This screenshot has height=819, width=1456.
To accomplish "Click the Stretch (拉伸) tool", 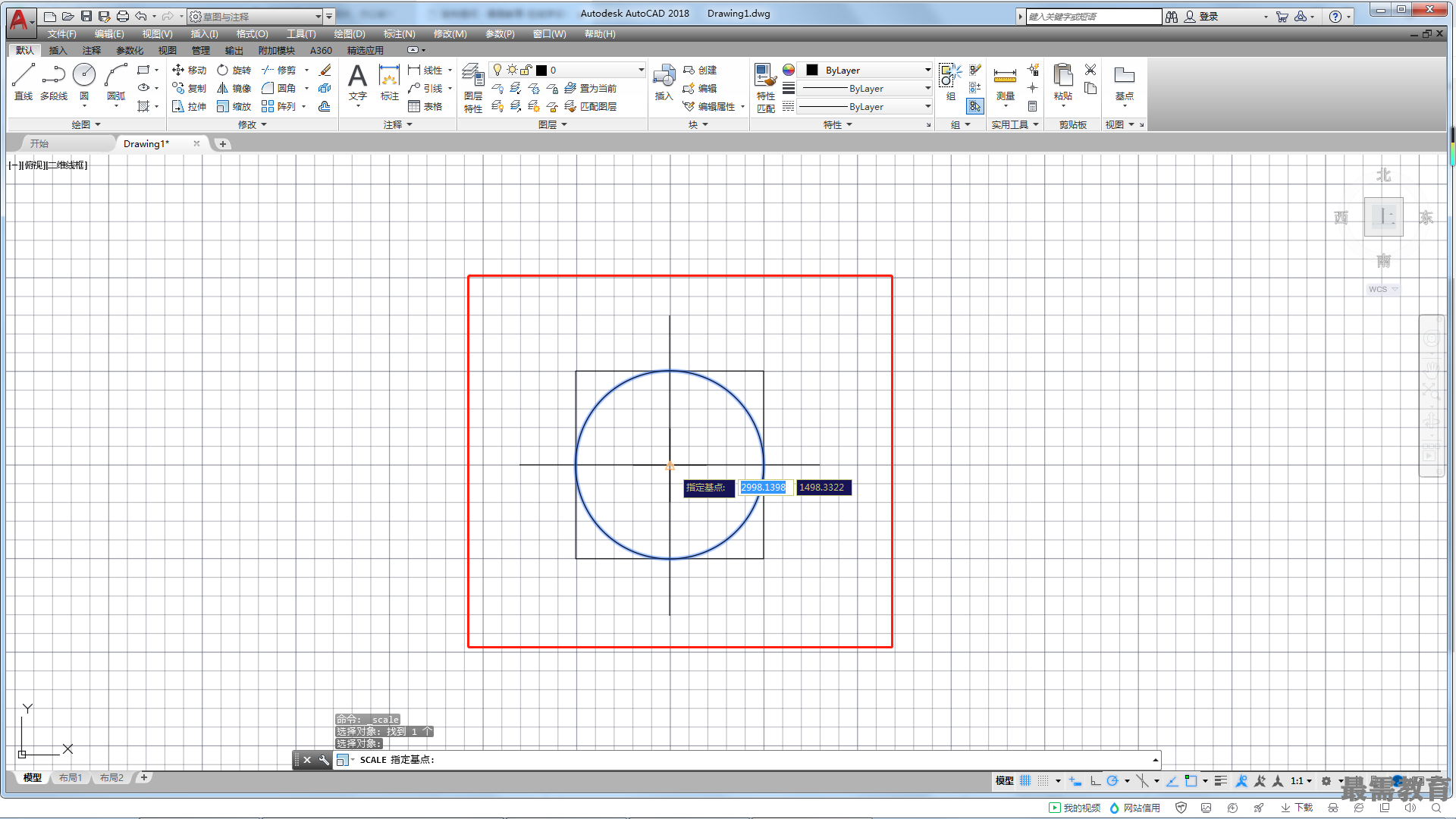I will [x=189, y=106].
